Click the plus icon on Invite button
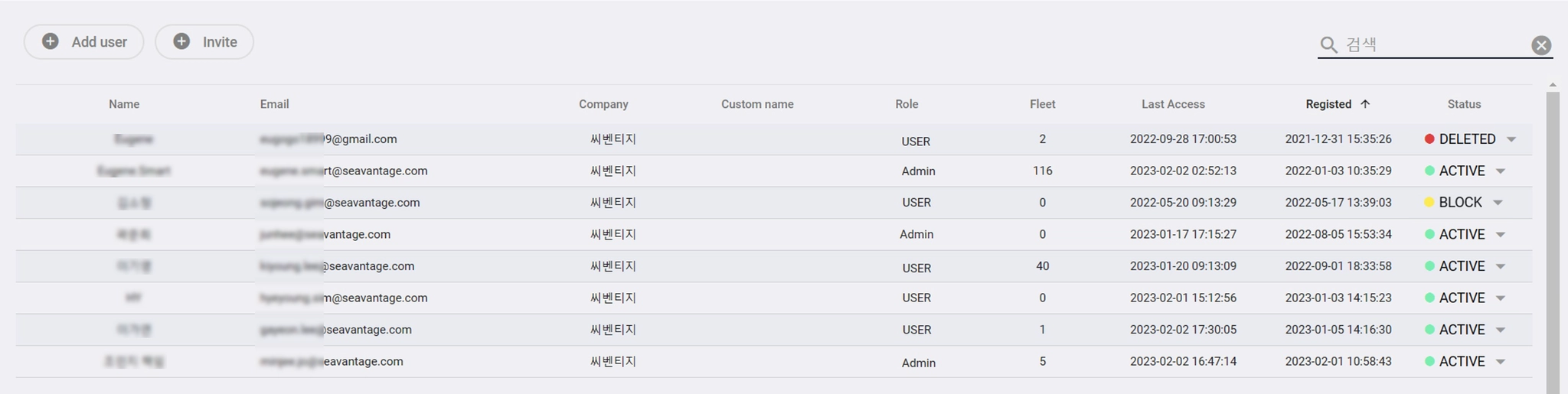This screenshot has width=1568, height=394. coord(181,41)
